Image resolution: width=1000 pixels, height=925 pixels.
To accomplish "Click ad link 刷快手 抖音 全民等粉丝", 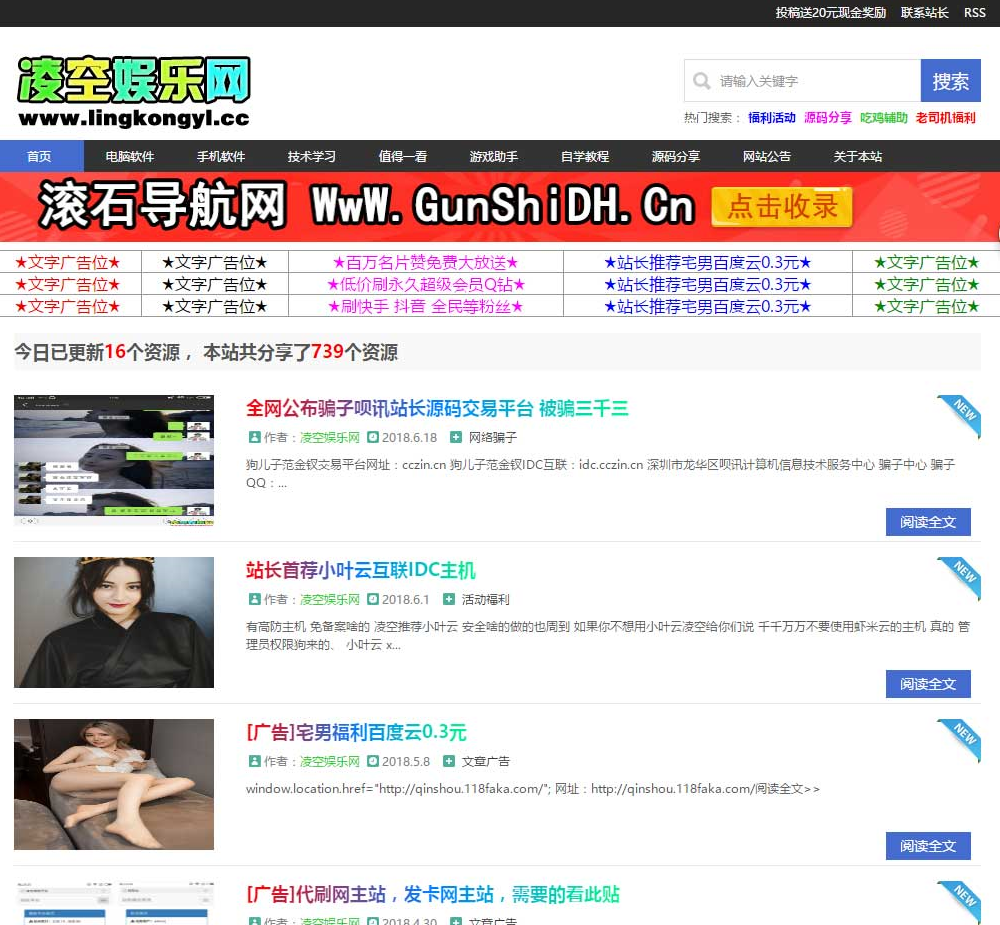I will pos(425,307).
